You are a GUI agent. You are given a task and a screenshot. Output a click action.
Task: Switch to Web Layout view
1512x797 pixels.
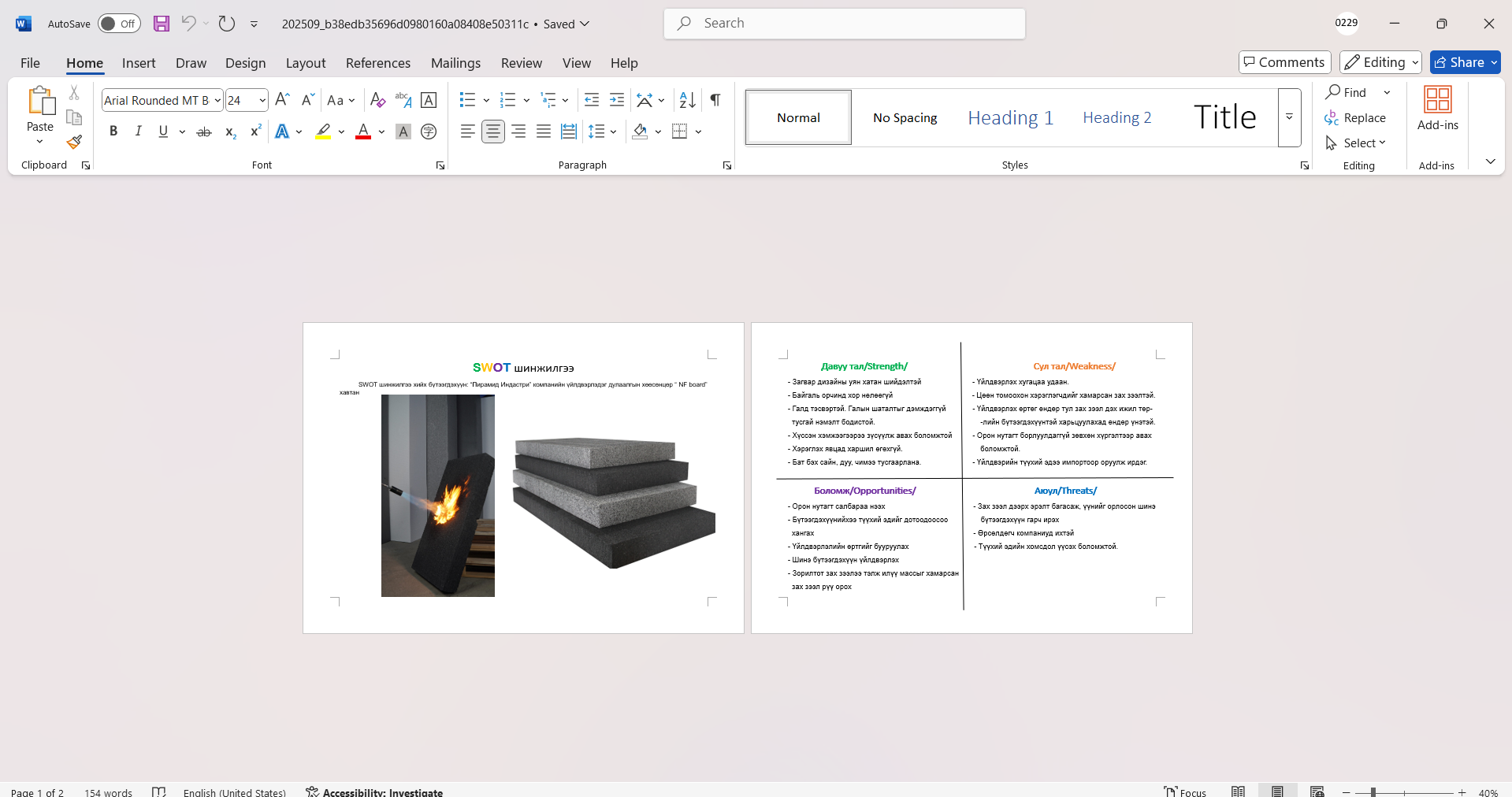click(1317, 791)
